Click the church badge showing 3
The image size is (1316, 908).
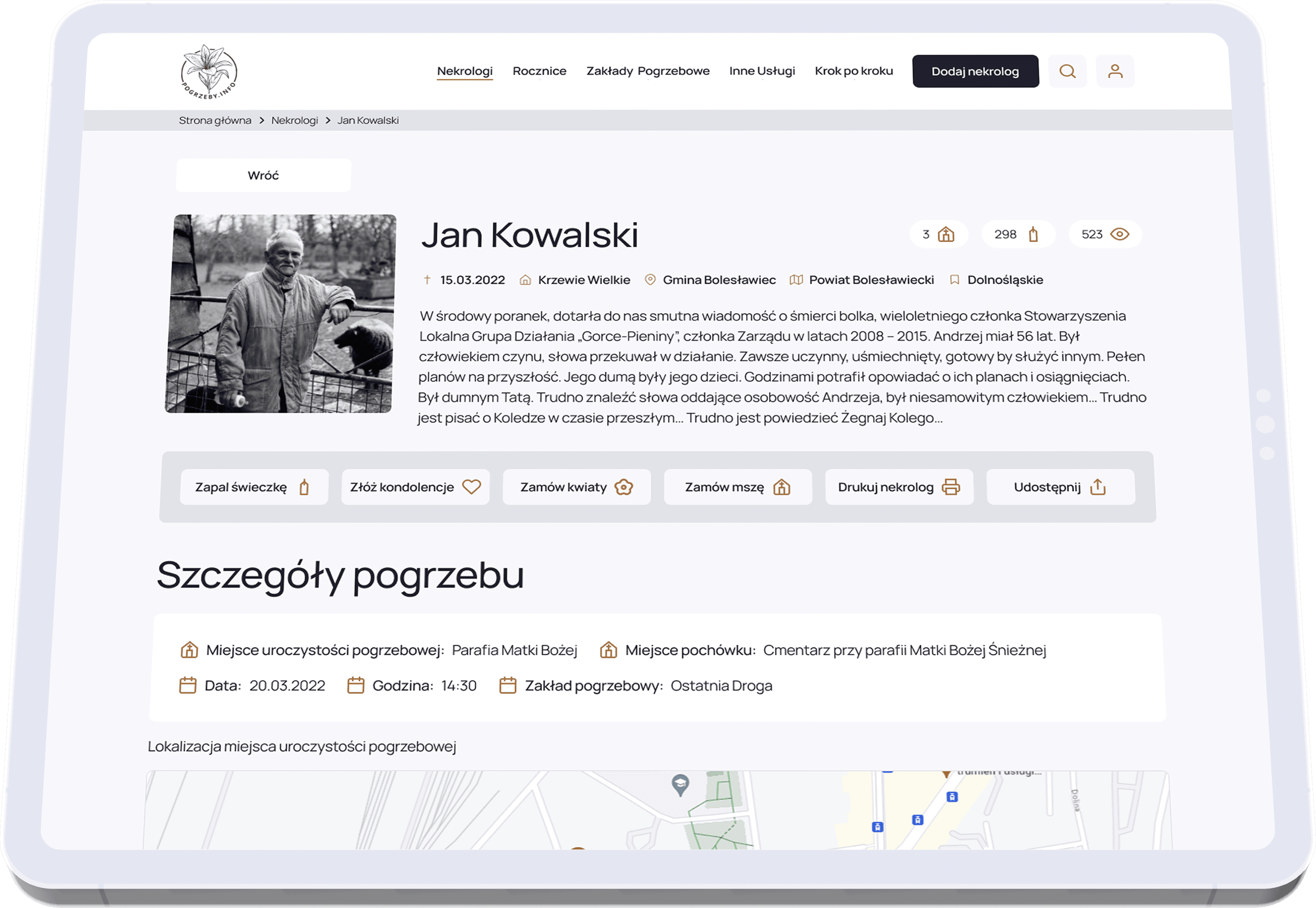click(939, 234)
